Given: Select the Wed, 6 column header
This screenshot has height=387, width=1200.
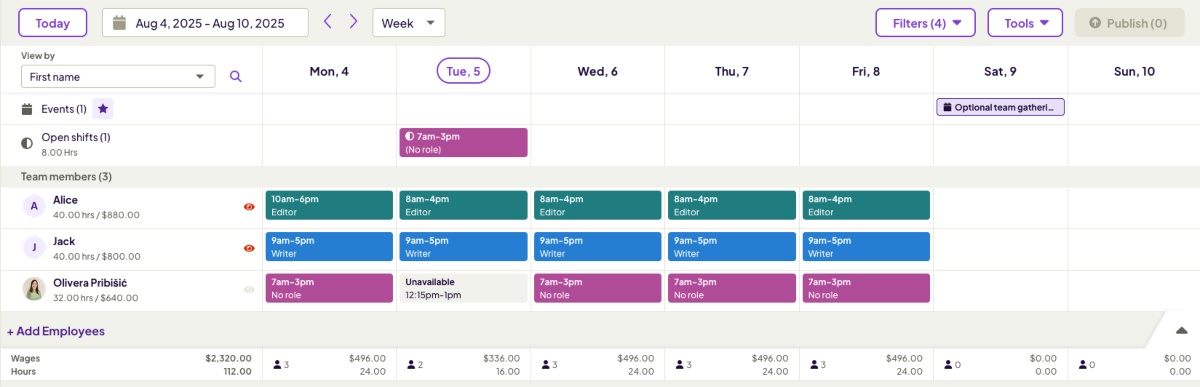Looking at the screenshot, I should point(597,71).
